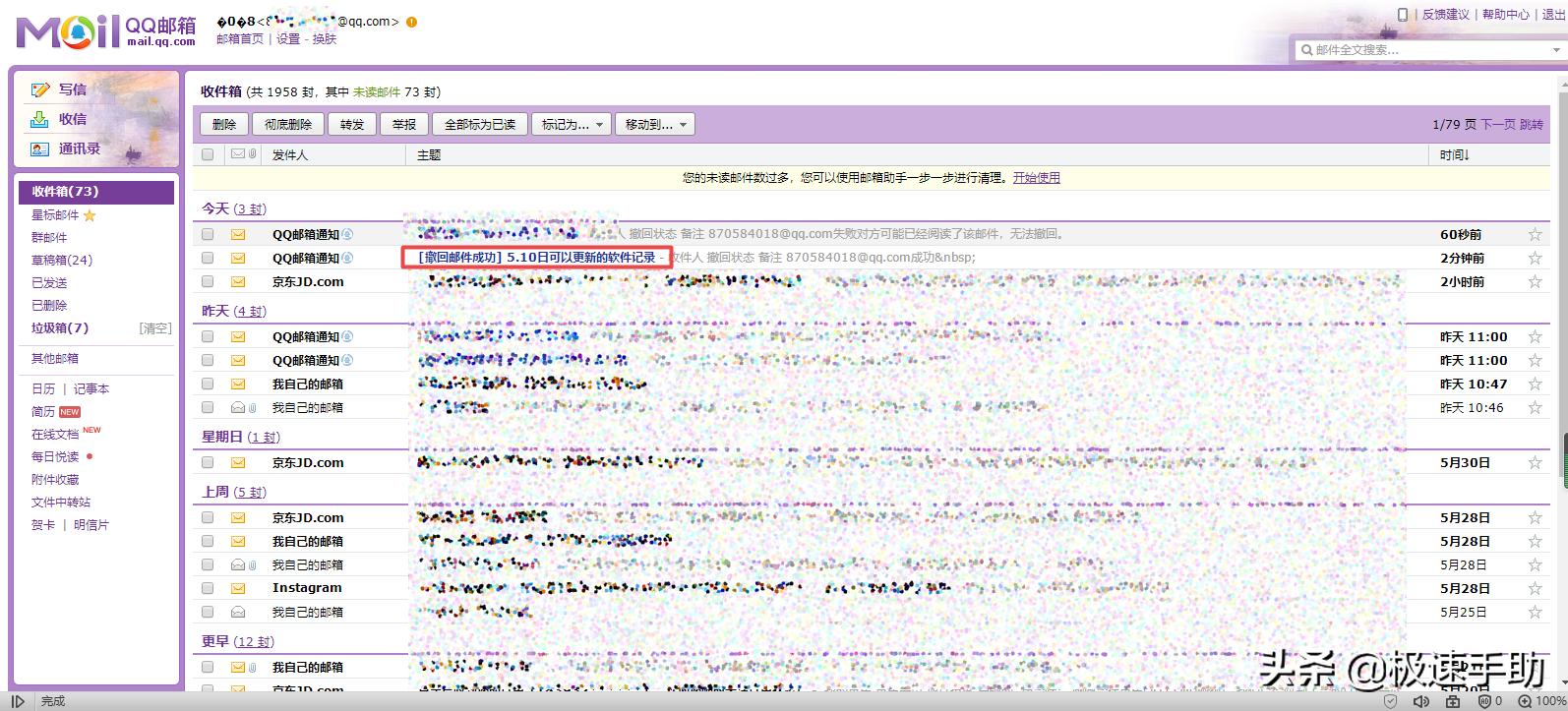The width and height of the screenshot is (1568, 711).
Task: Click the 写信 compose icon
Action: click(40, 89)
